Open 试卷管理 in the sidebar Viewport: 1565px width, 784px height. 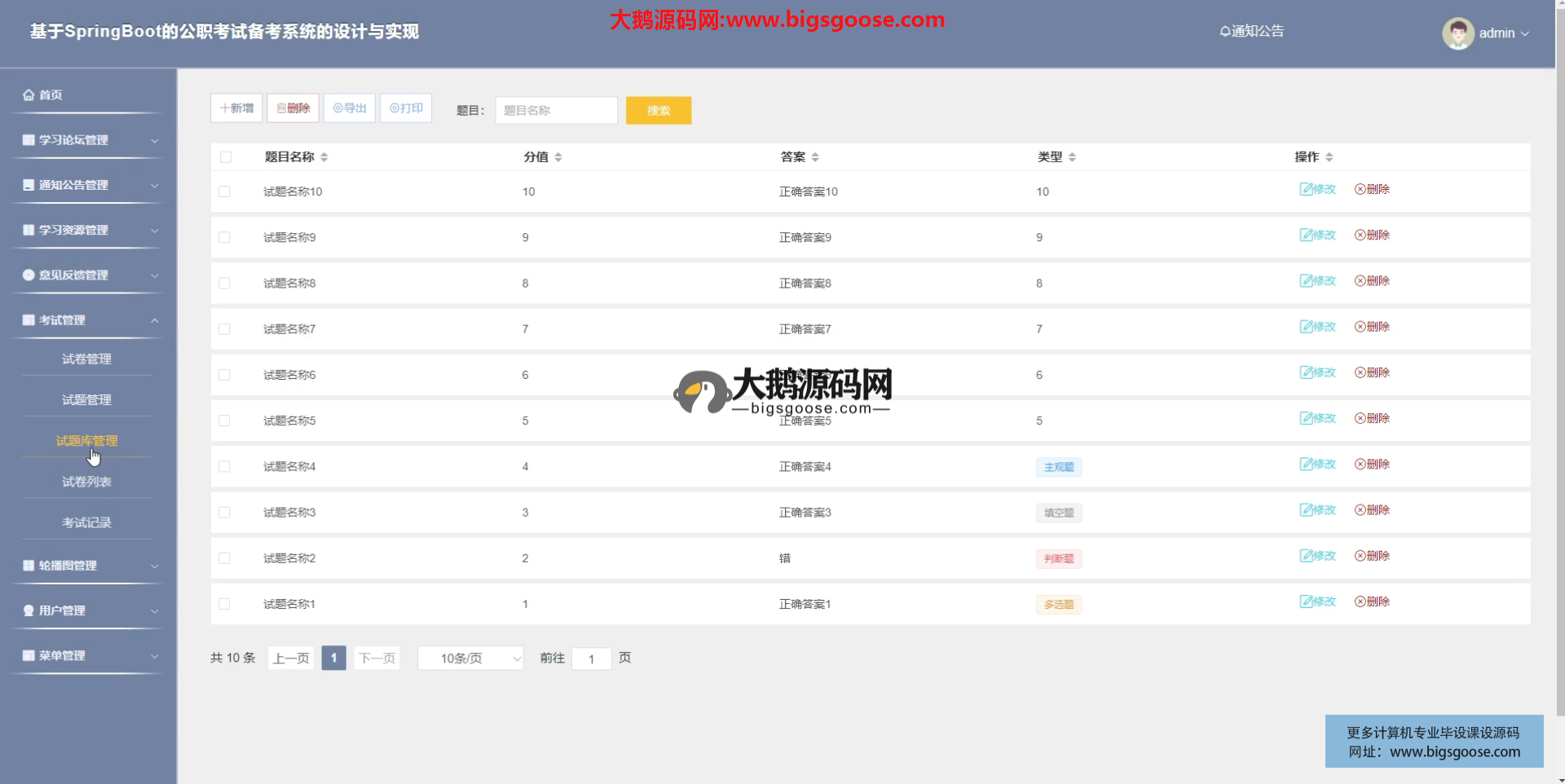[86, 359]
